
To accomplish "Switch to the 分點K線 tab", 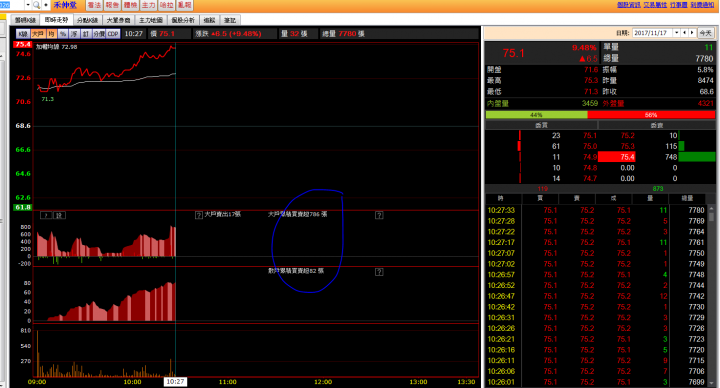I will 88,20.
